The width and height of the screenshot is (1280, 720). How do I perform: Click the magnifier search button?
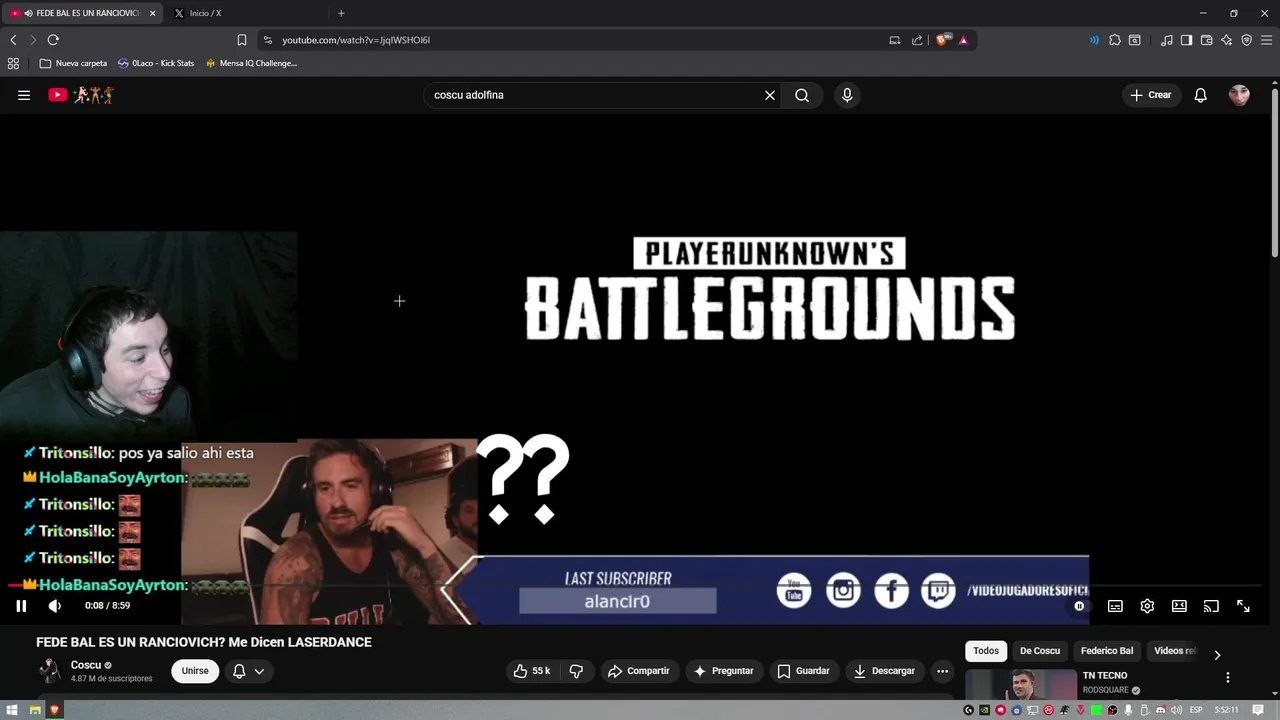[802, 95]
